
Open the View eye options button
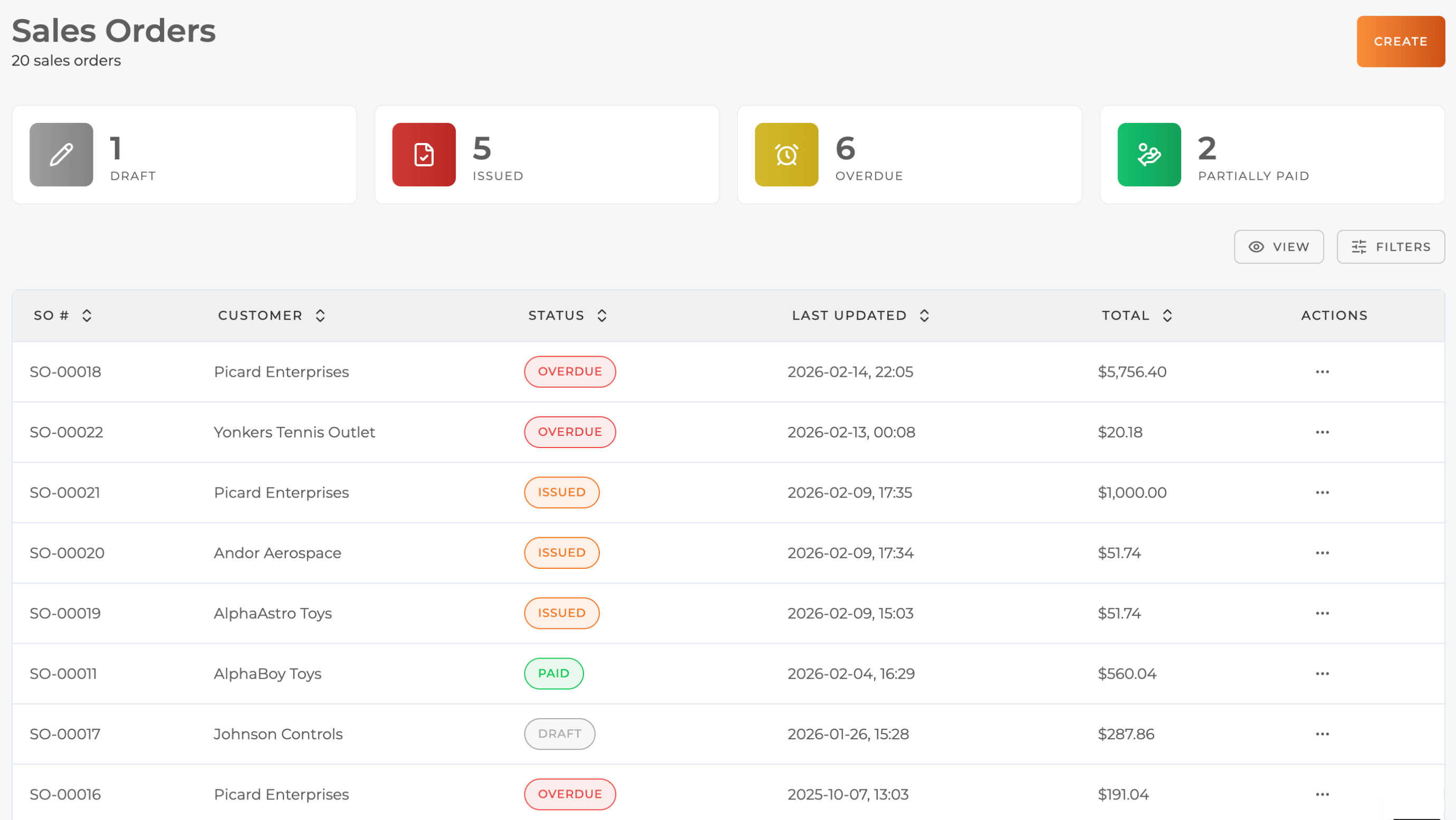point(1278,246)
